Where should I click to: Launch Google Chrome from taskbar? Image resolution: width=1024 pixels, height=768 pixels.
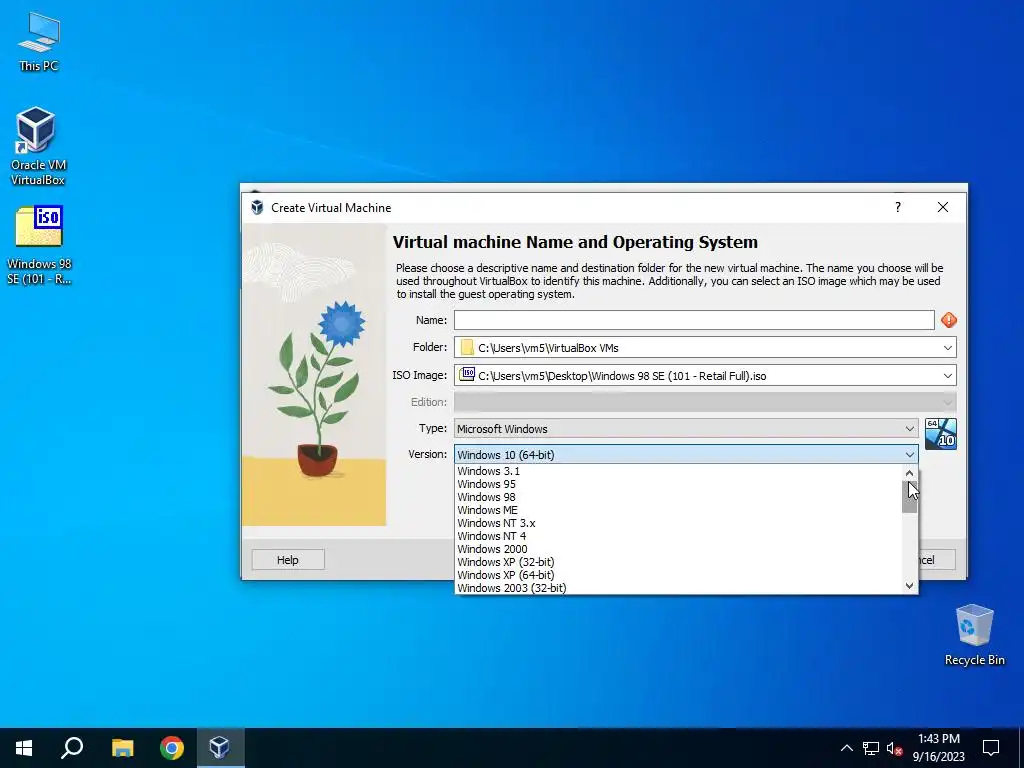[x=172, y=748]
